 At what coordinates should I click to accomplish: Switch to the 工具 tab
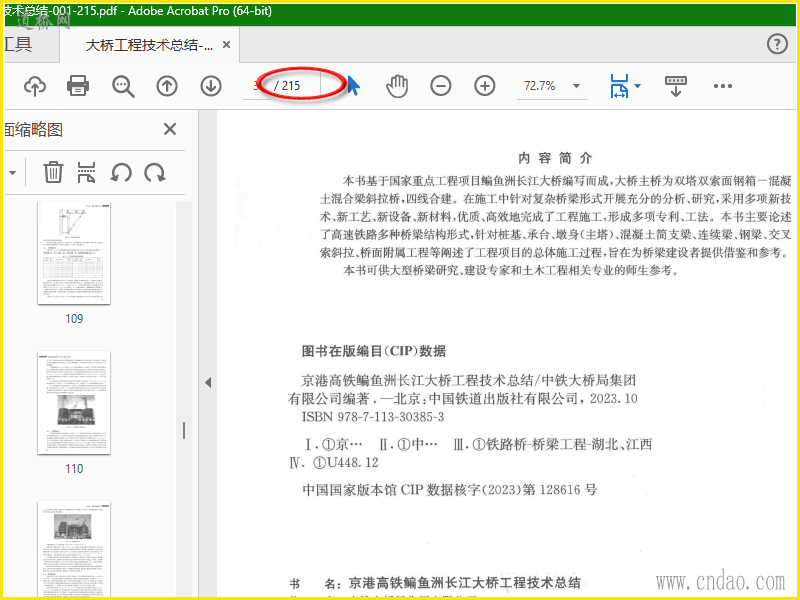click(x=18, y=45)
